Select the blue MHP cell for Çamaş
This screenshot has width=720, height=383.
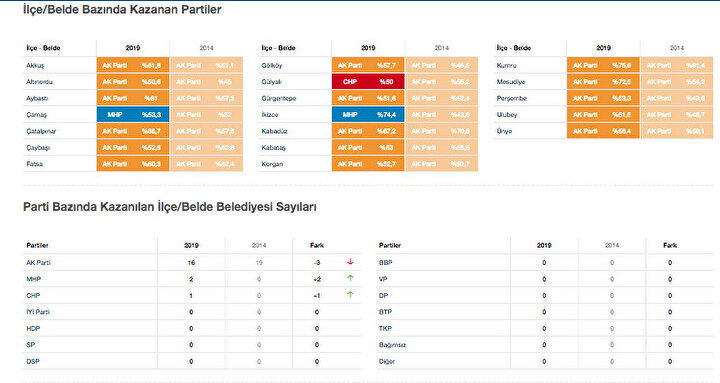(x=133, y=115)
